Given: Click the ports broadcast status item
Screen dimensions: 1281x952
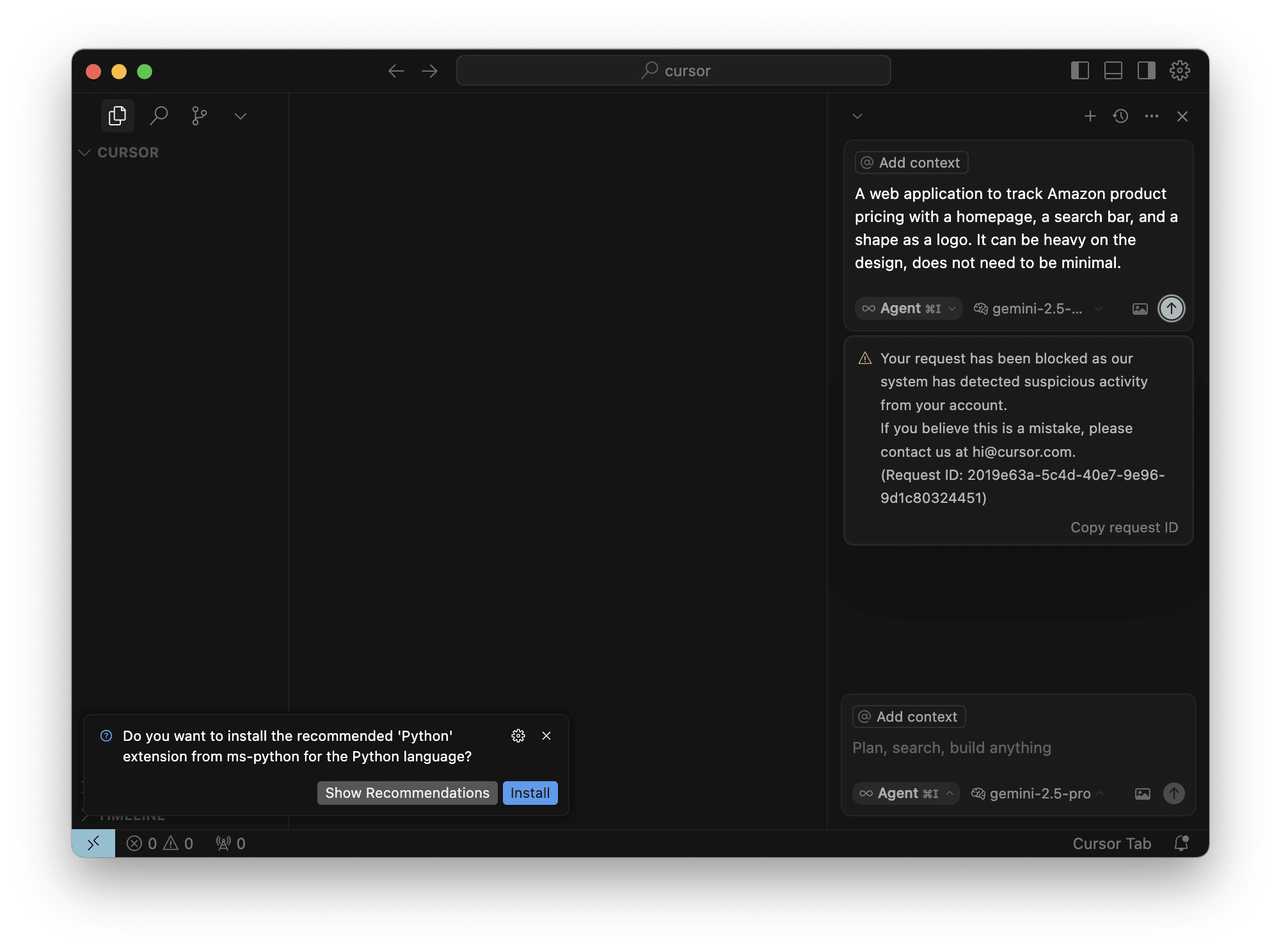Looking at the screenshot, I should [230, 843].
